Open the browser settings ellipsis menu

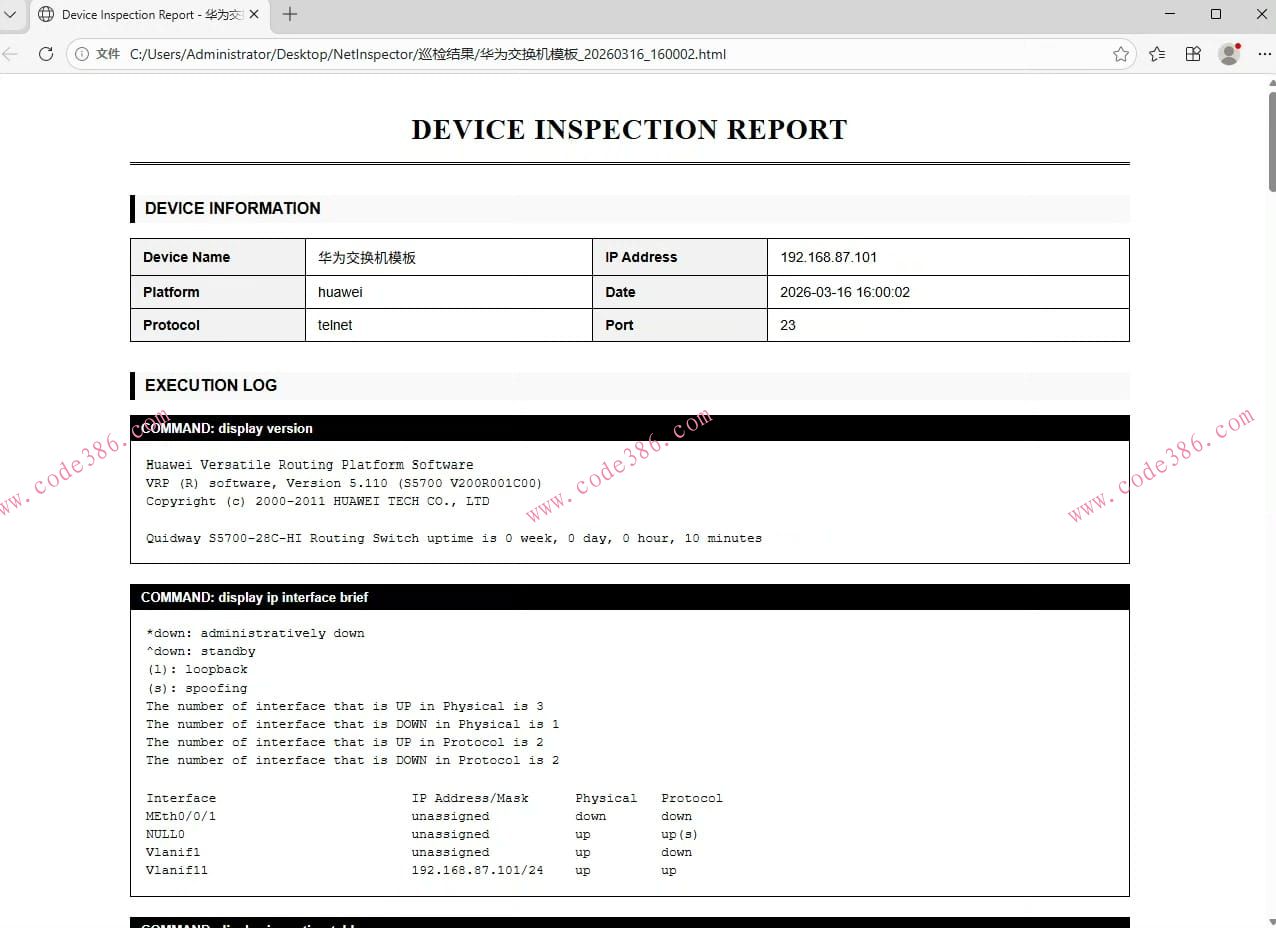click(x=1263, y=54)
